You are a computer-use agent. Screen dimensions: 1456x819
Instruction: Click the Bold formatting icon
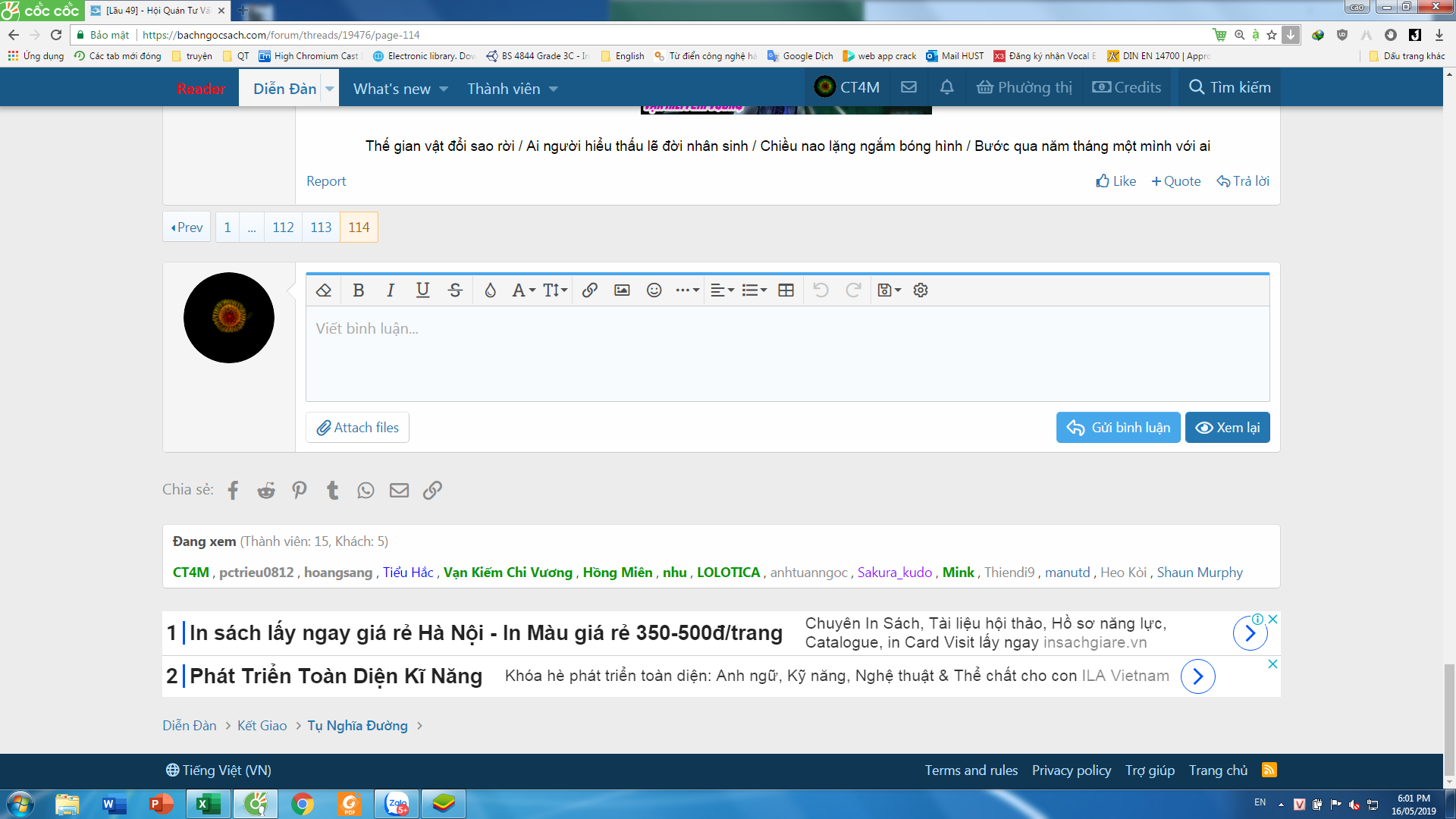pos(359,290)
